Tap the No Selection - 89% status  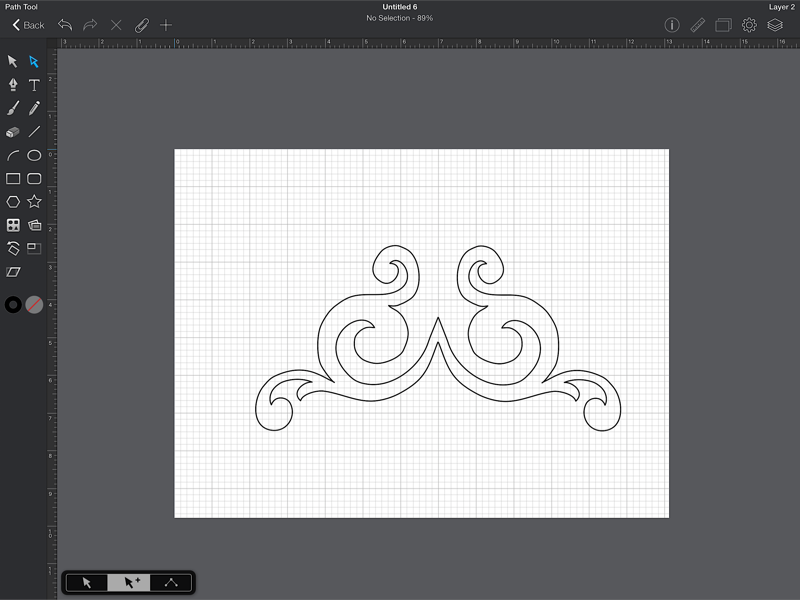point(399,18)
